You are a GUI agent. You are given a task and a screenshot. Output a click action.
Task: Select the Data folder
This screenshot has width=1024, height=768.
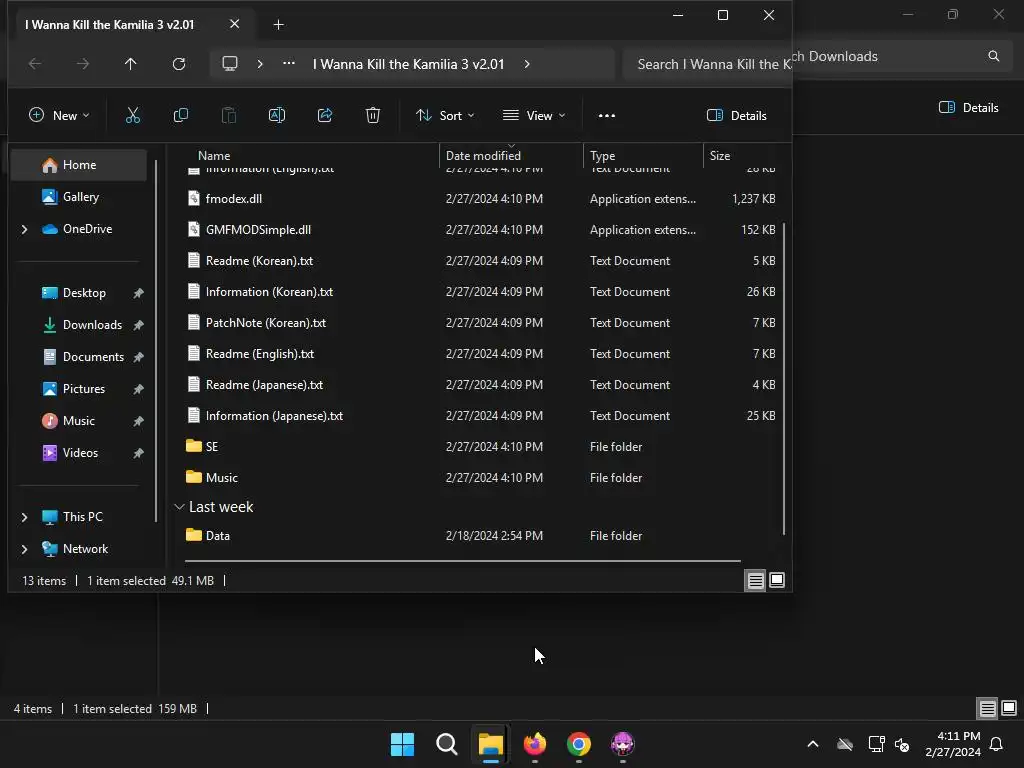480,536
